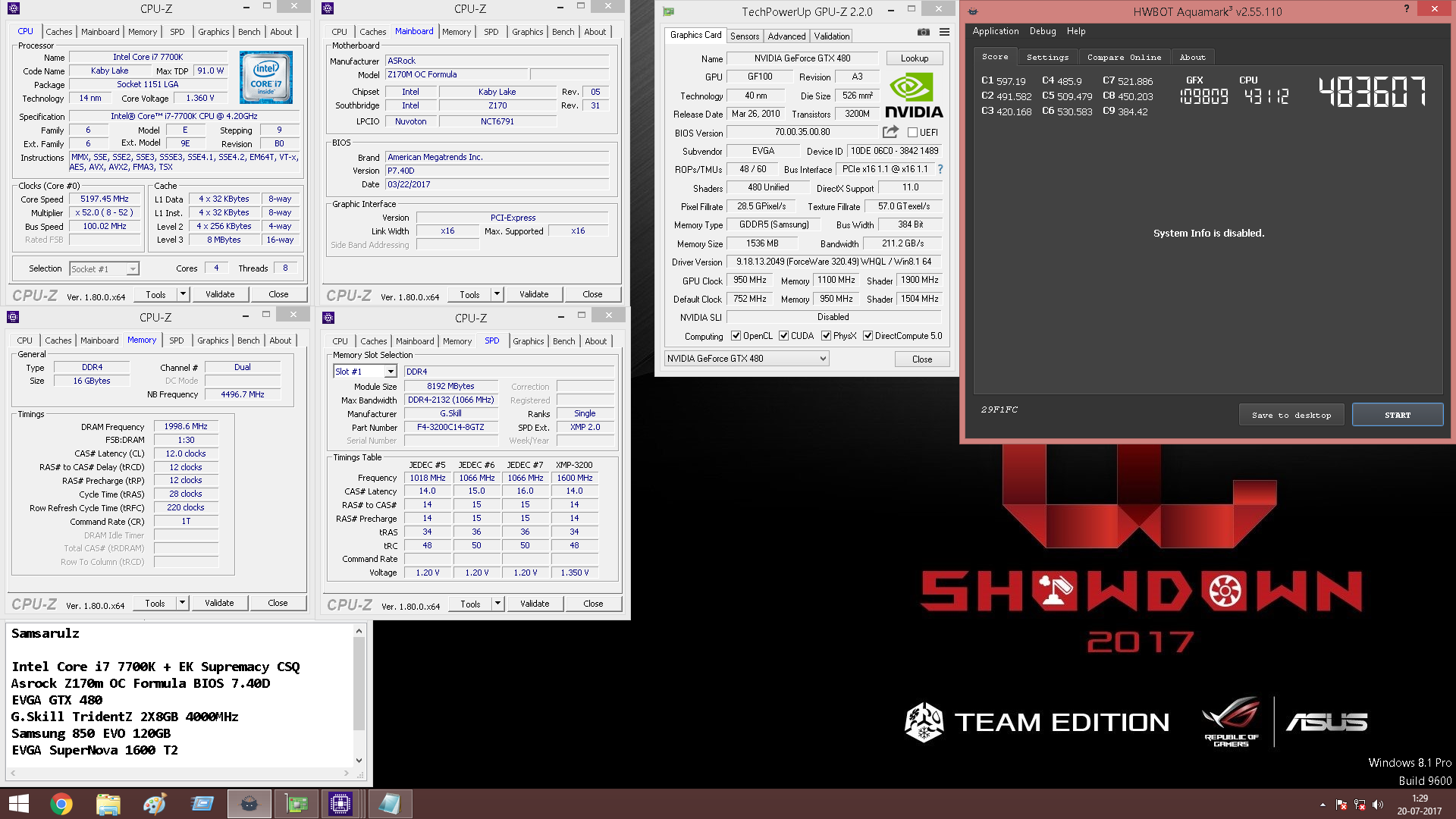Image resolution: width=1456 pixels, height=819 pixels.
Task: Click the GPU name field NVIDIA GeForce GTX 480
Action: pyautogui.click(x=802, y=58)
